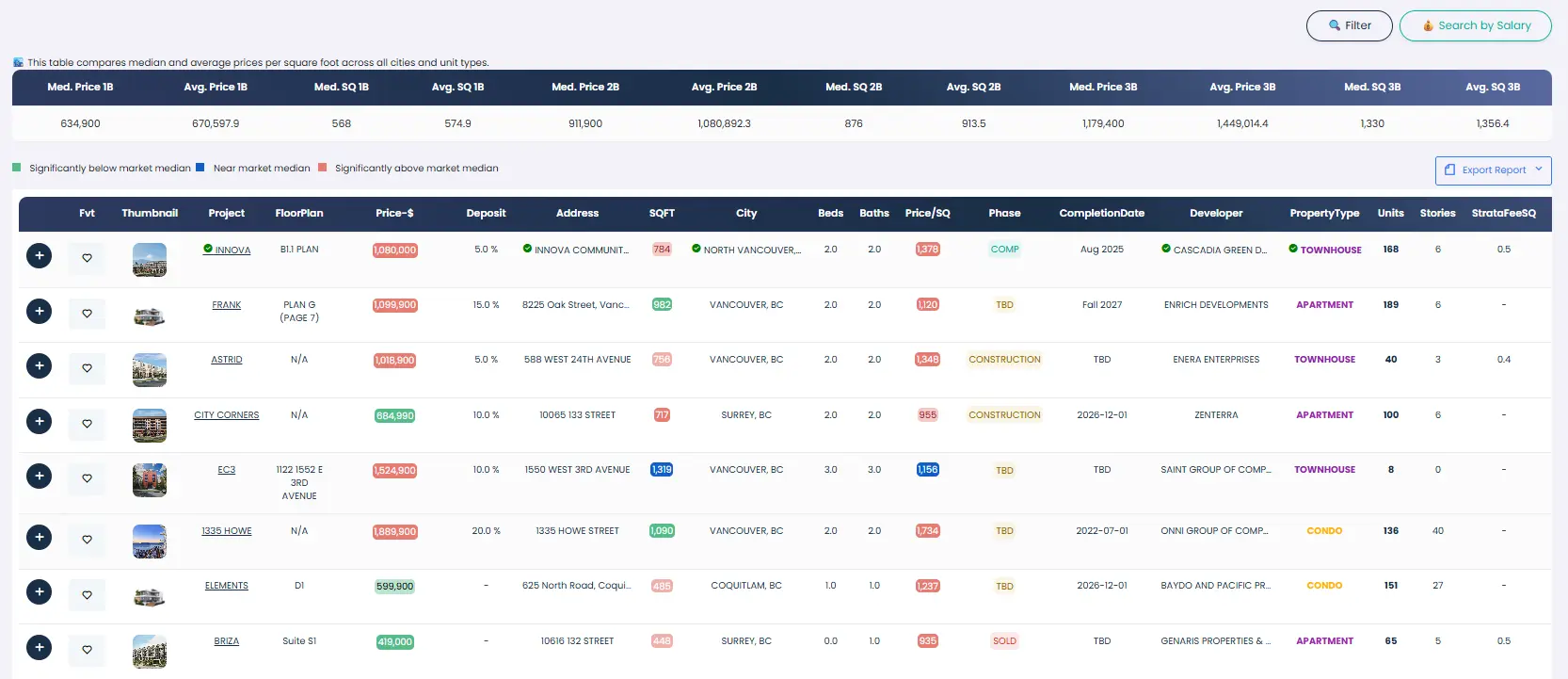Image resolution: width=1568 pixels, height=679 pixels.
Task: Sort by Price-$ column header
Action: point(394,213)
